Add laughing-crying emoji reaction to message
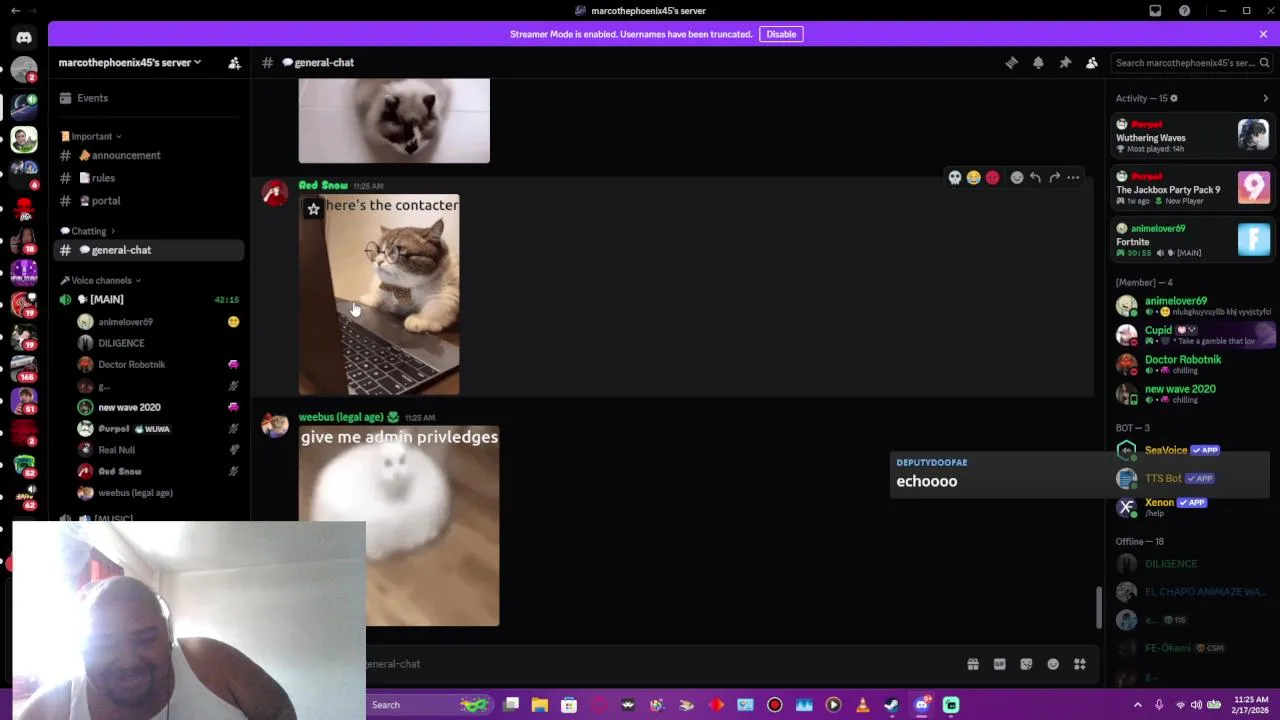Image resolution: width=1280 pixels, height=720 pixels. pyautogui.click(x=973, y=178)
